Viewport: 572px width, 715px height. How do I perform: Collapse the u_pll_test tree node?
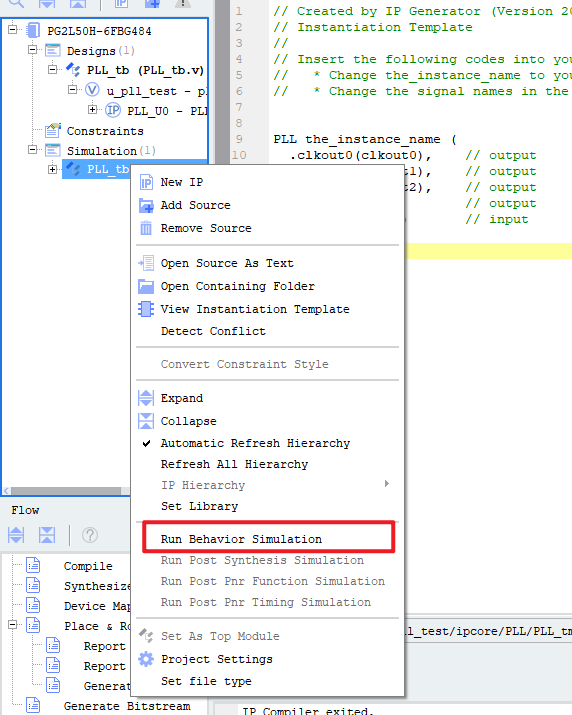pyautogui.click(x=73, y=89)
